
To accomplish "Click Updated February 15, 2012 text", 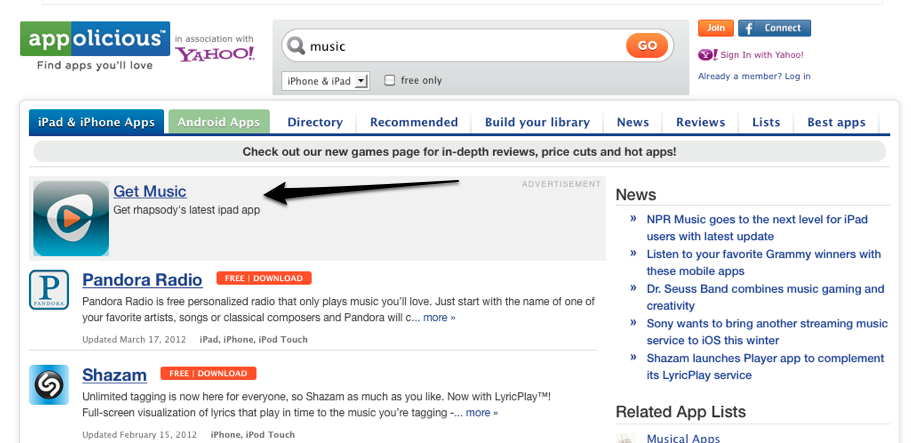I will pos(139,435).
